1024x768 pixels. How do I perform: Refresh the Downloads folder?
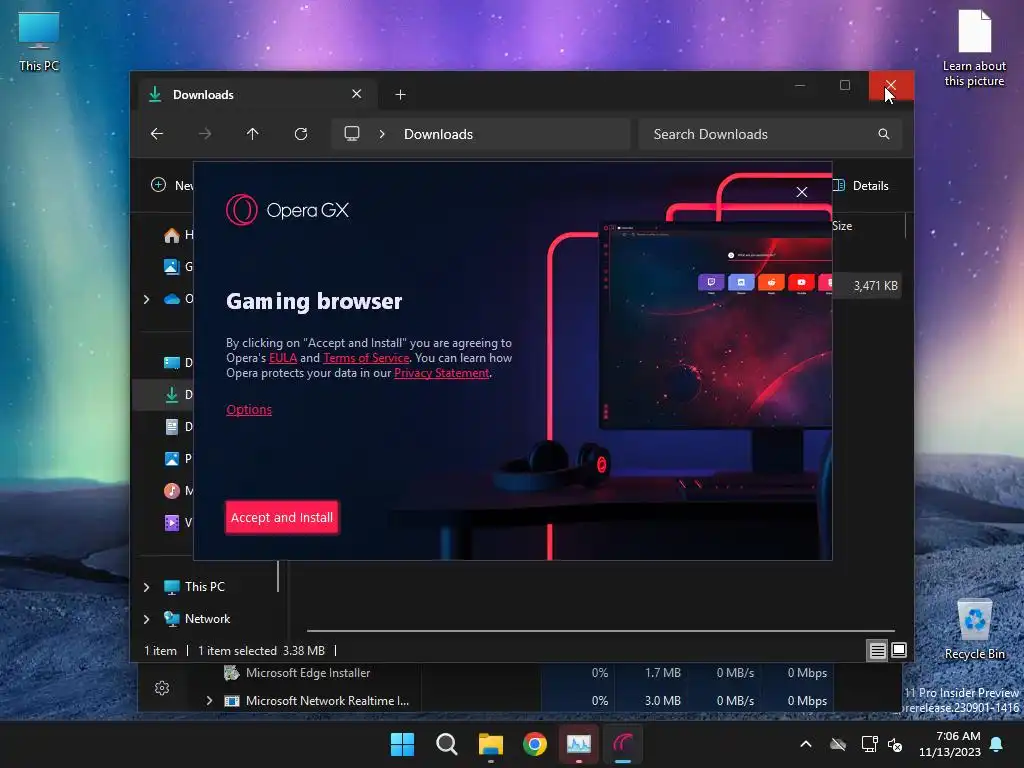point(300,134)
